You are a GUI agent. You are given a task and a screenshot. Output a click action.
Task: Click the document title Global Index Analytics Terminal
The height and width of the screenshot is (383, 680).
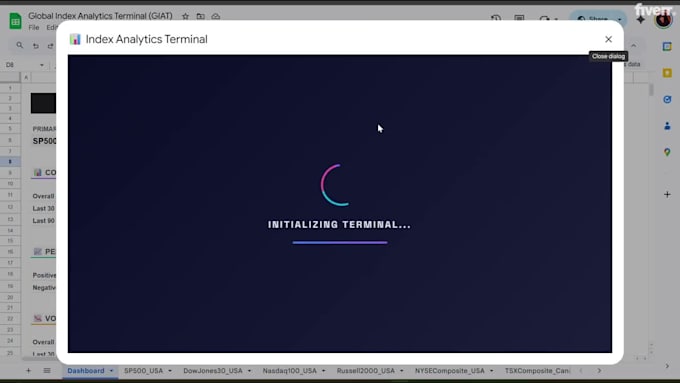pos(100,16)
